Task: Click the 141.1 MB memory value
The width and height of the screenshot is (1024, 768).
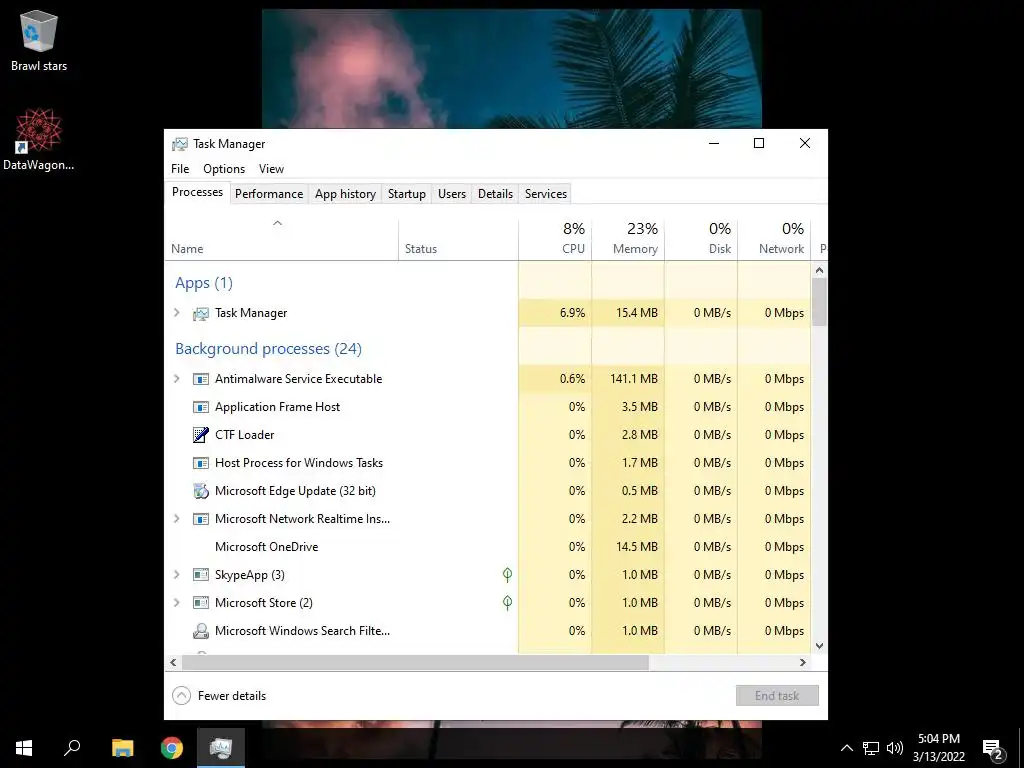Action: 633,379
